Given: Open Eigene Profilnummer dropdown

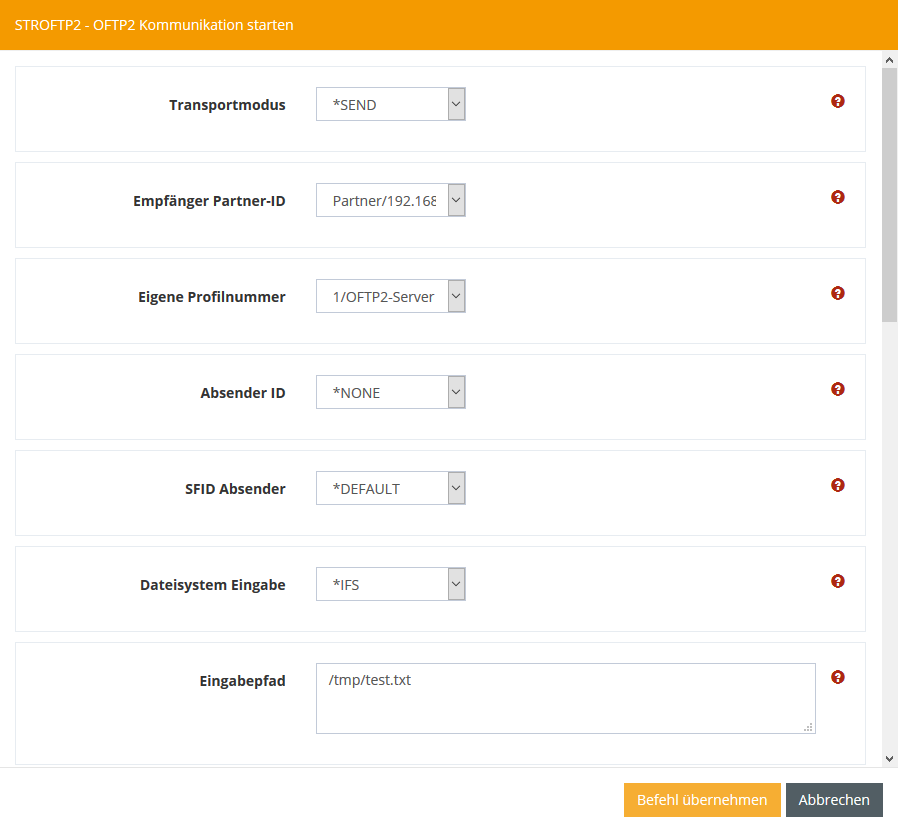Looking at the screenshot, I should pos(391,296).
